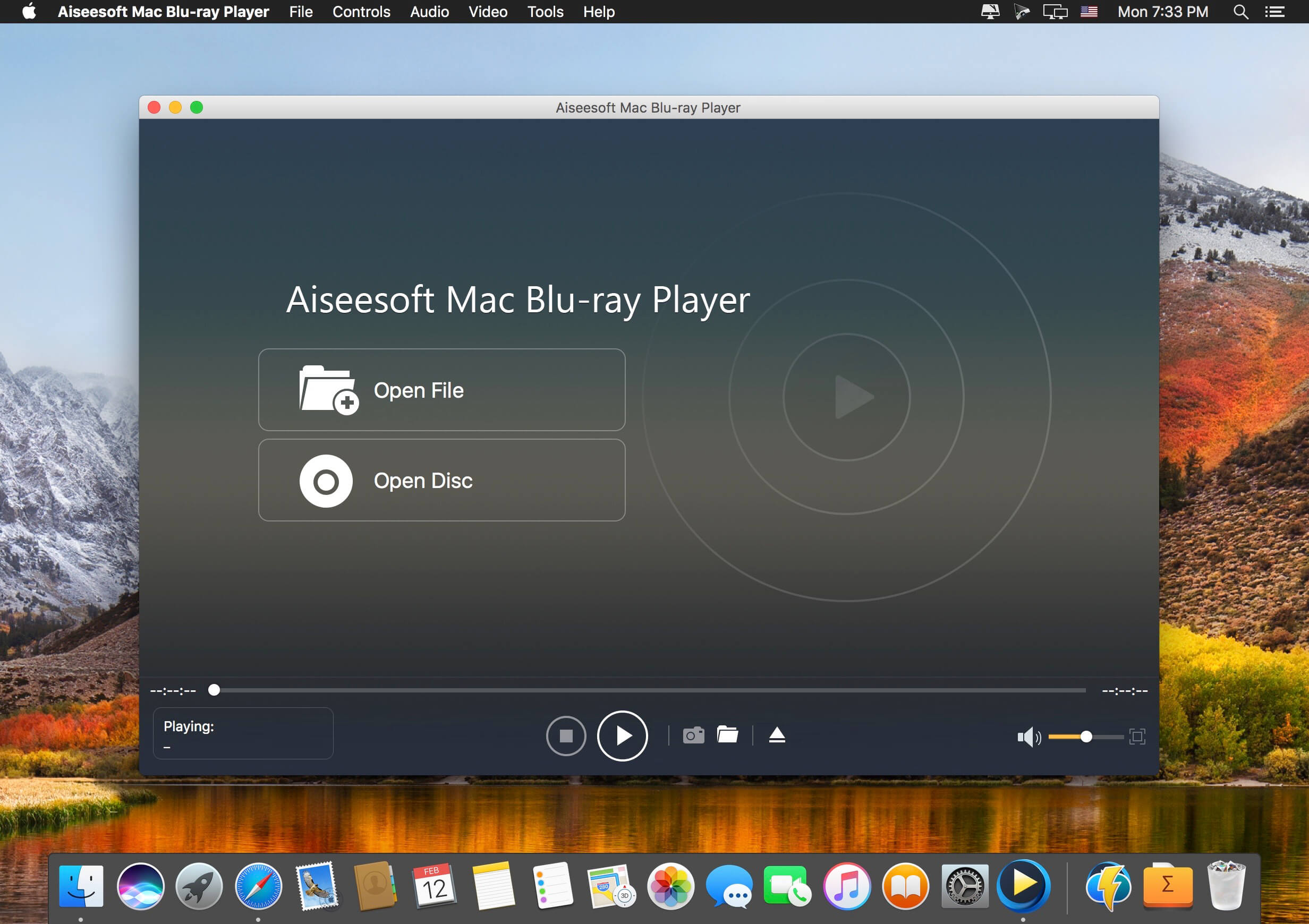The width and height of the screenshot is (1309, 924).
Task: Adjust the volume slider handle
Action: (1086, 736)
